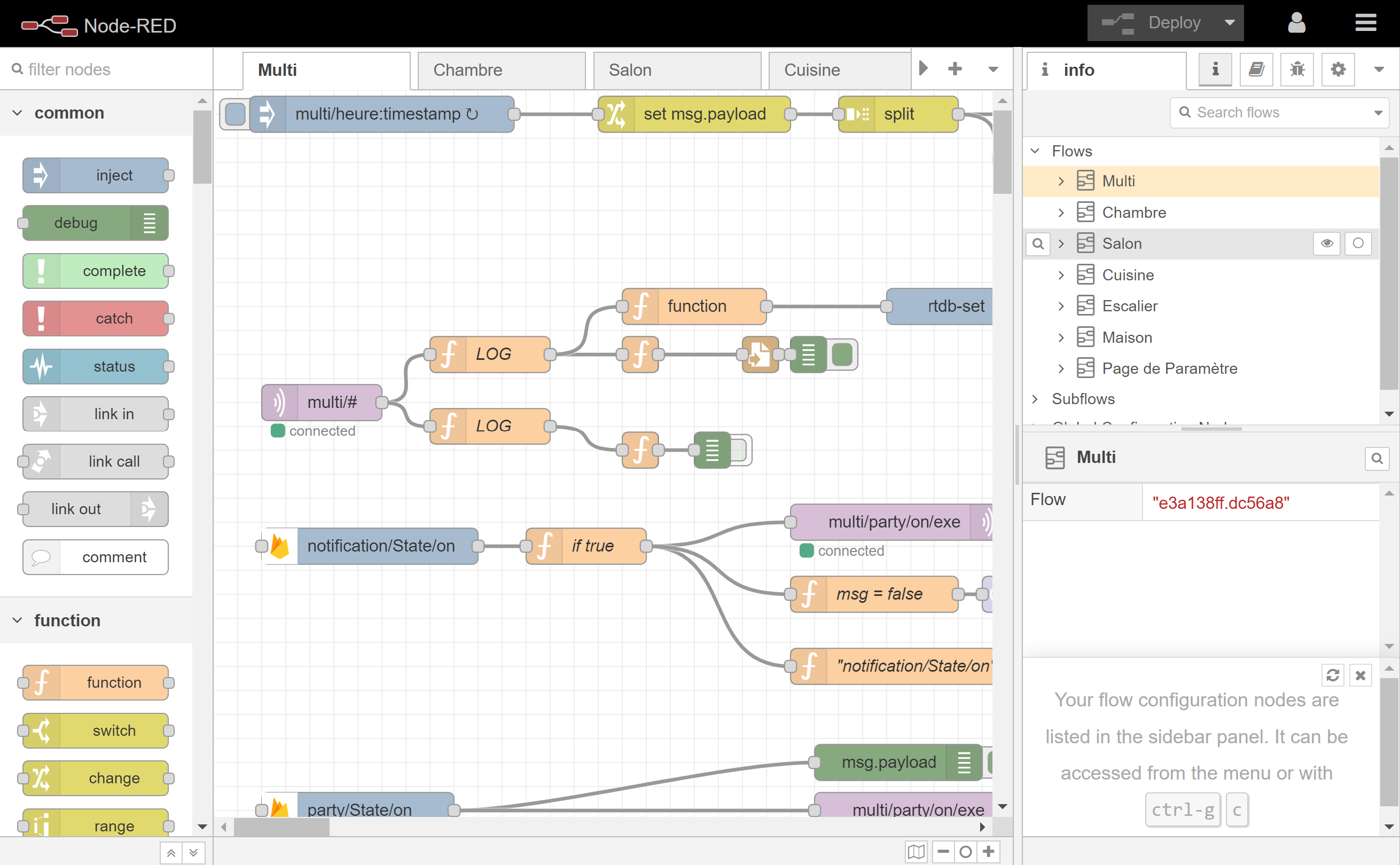Image resolution: width=1400 pixels, height=865 pixels.
Task: Open the Deploy options dropdown arrow
Action: pos(1229,23)
